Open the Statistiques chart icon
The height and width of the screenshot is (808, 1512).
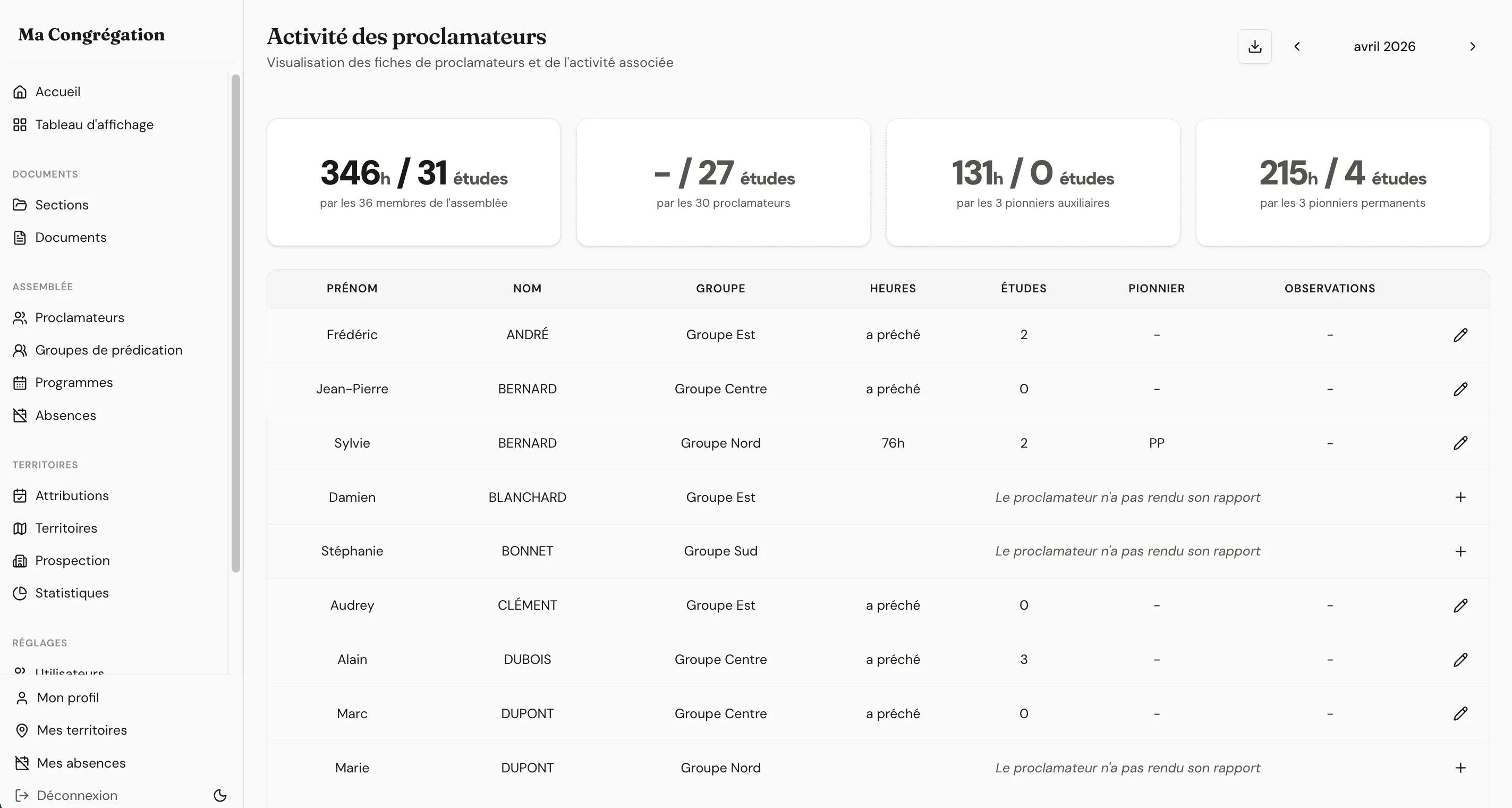[x=20, y=593]
